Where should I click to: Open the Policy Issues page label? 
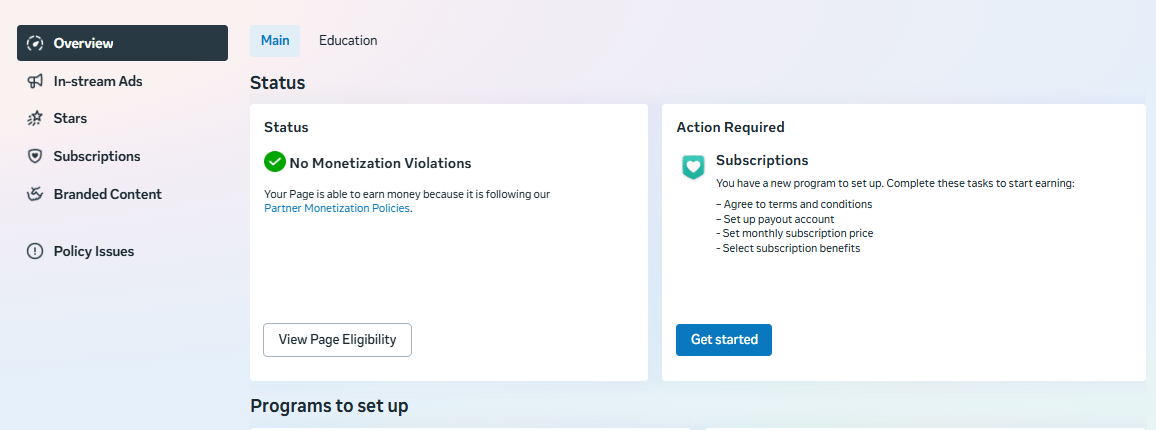point(94,252)
